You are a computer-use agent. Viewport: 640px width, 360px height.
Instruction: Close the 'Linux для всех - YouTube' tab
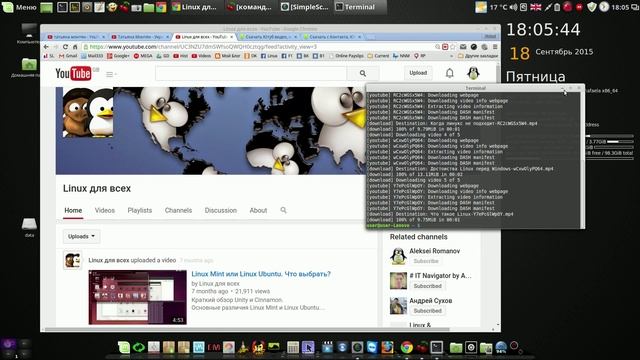pyautogui.click(x=231, y=37)
